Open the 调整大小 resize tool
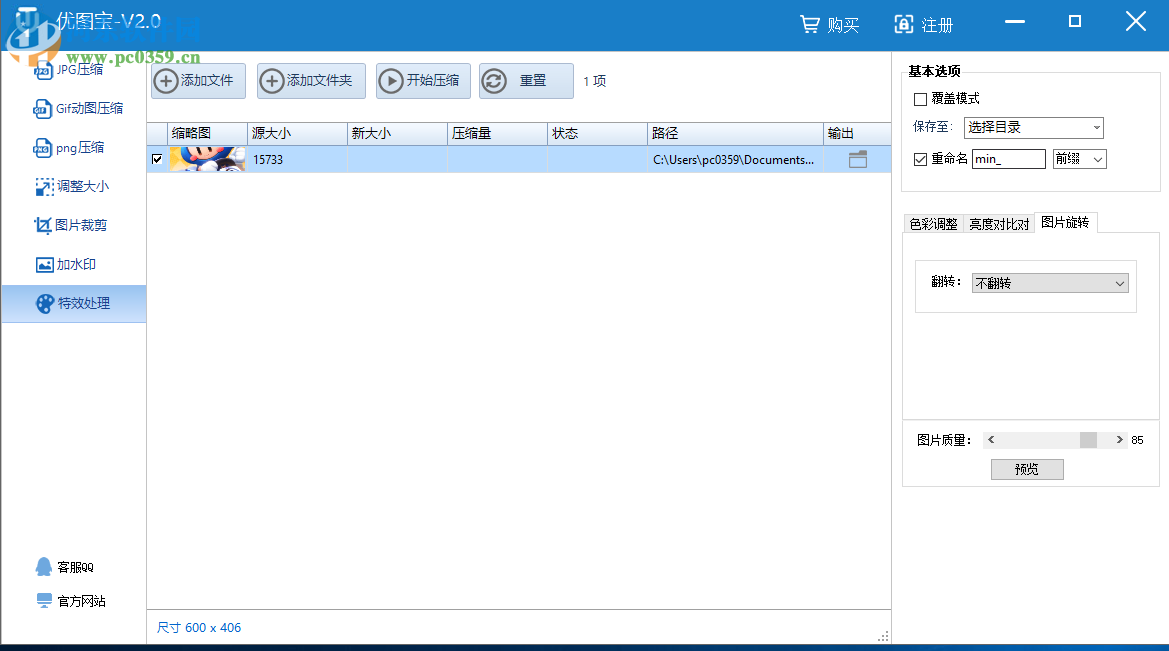 (72, 186)
